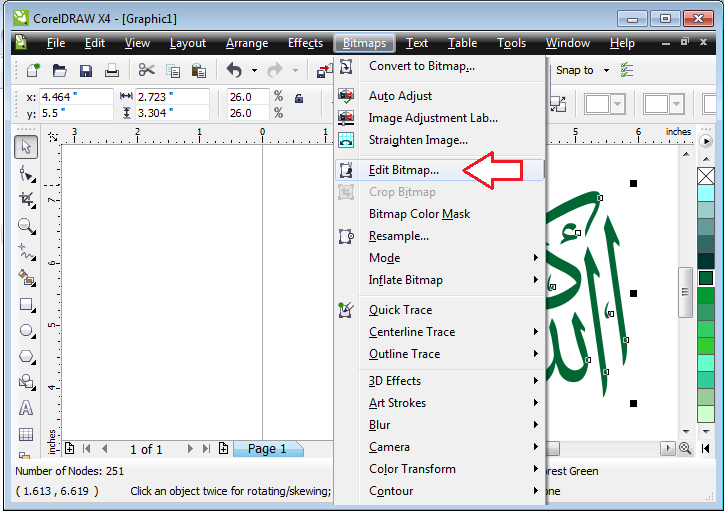Select the Pick tool in the toolbox
This screenshot has width=724, height=511.
[x=27, y=147]
